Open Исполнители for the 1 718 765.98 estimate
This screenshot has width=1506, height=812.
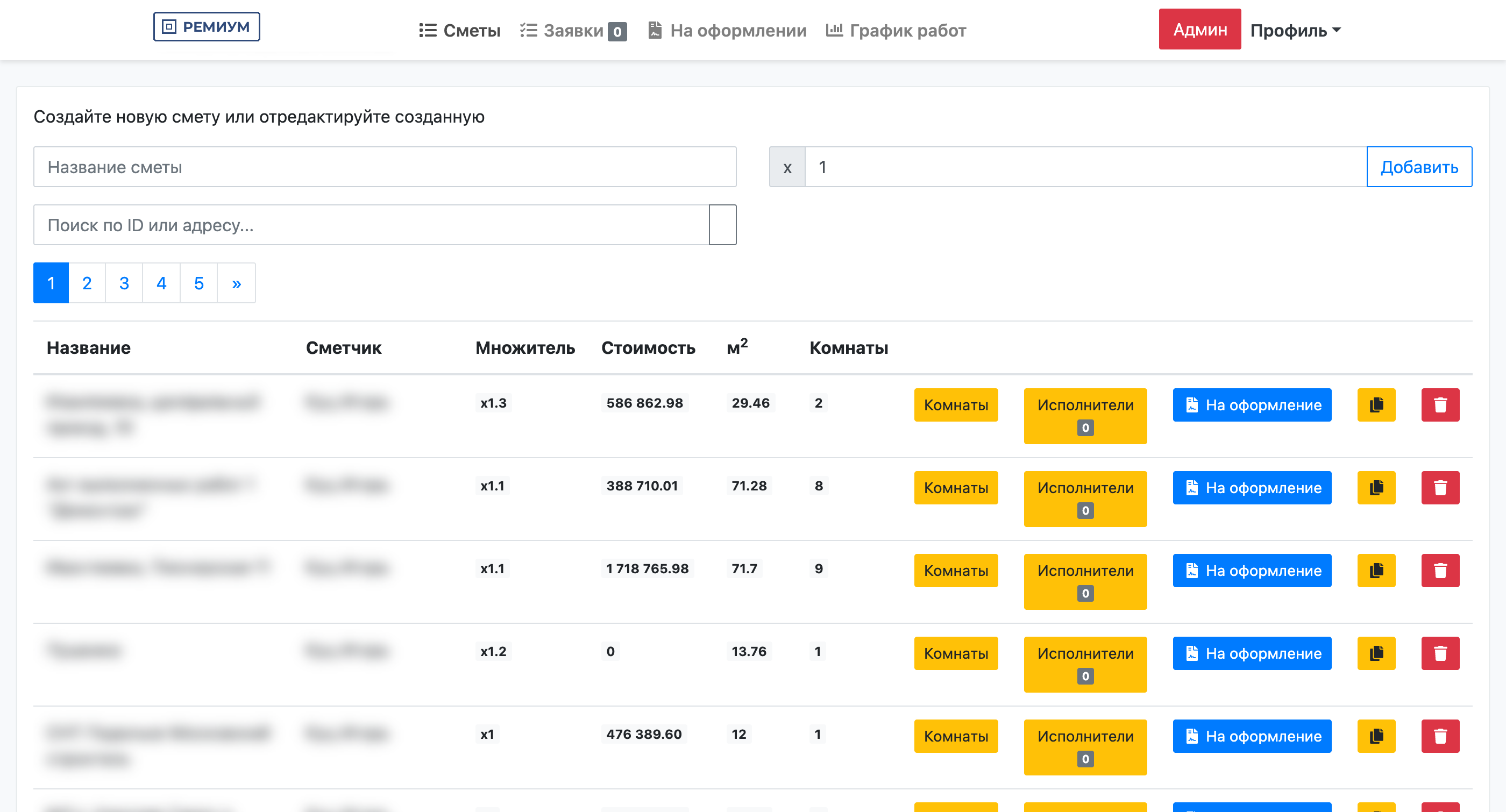(x=1085, y=582)
